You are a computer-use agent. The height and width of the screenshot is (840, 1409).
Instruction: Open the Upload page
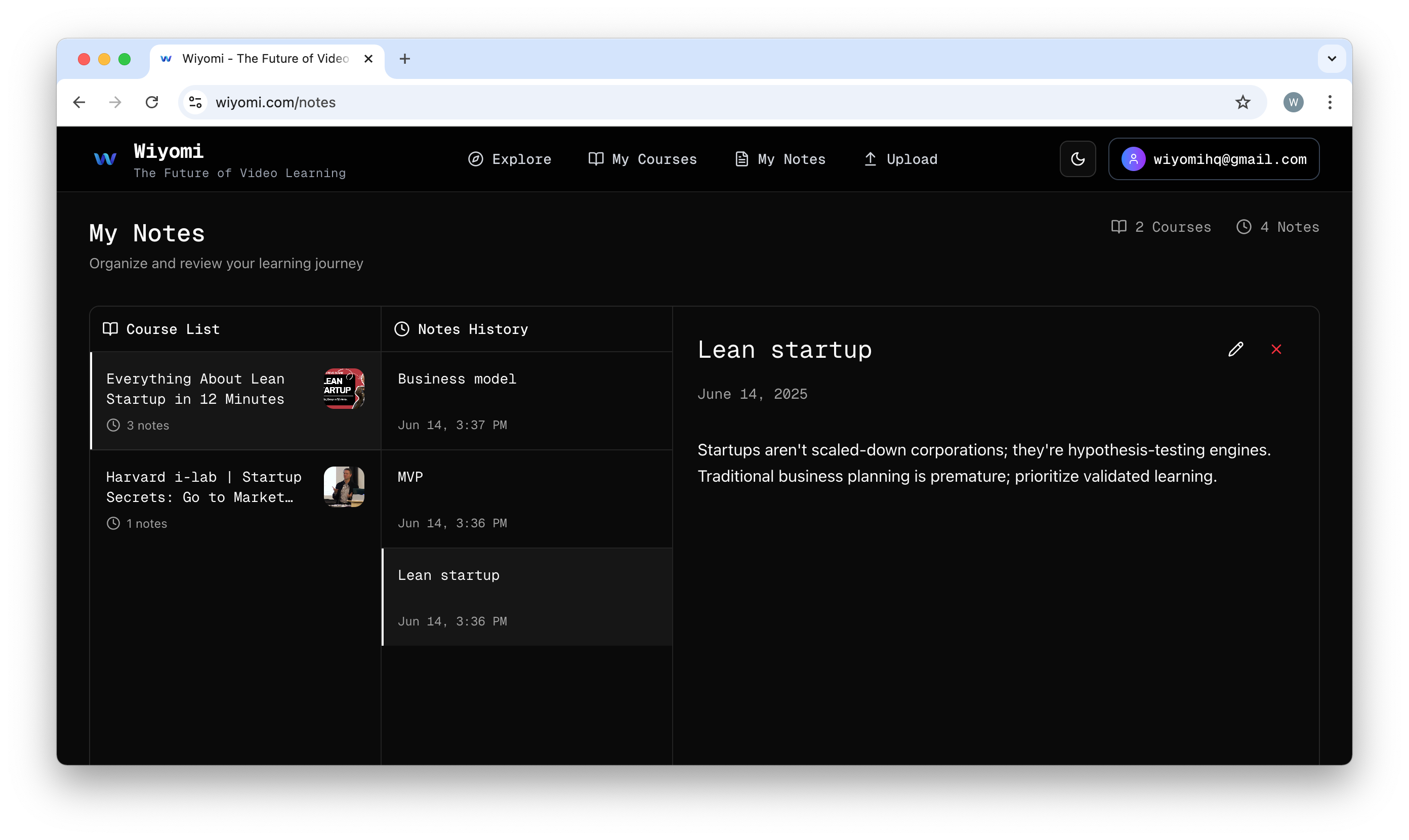[x=900, y=159]
